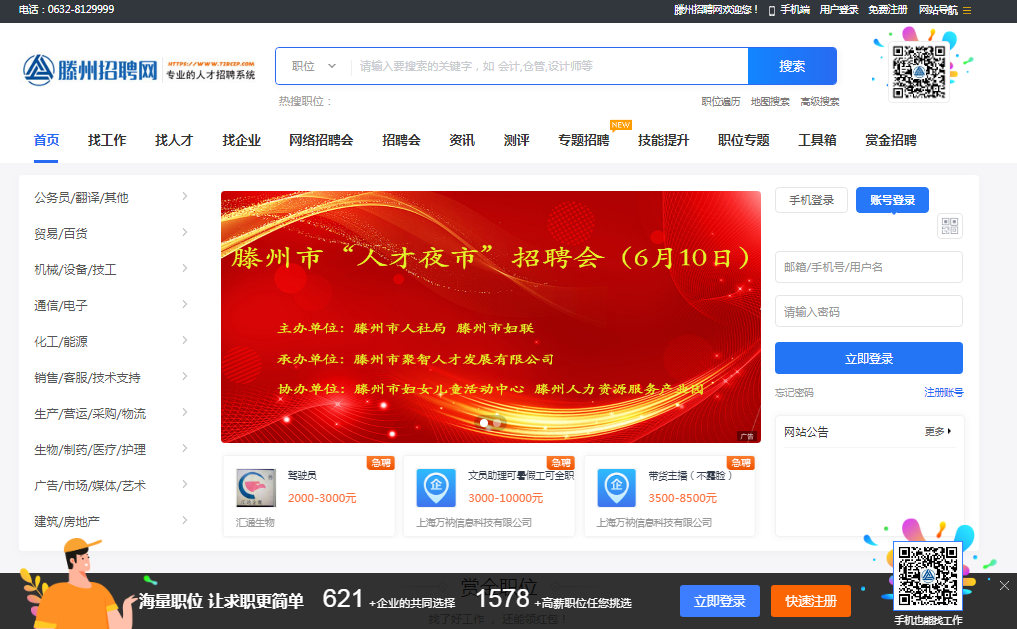This screenshot has height=629, width=1017.
Task: Open the 找工作 navigation tab
Action: [107, 140]
